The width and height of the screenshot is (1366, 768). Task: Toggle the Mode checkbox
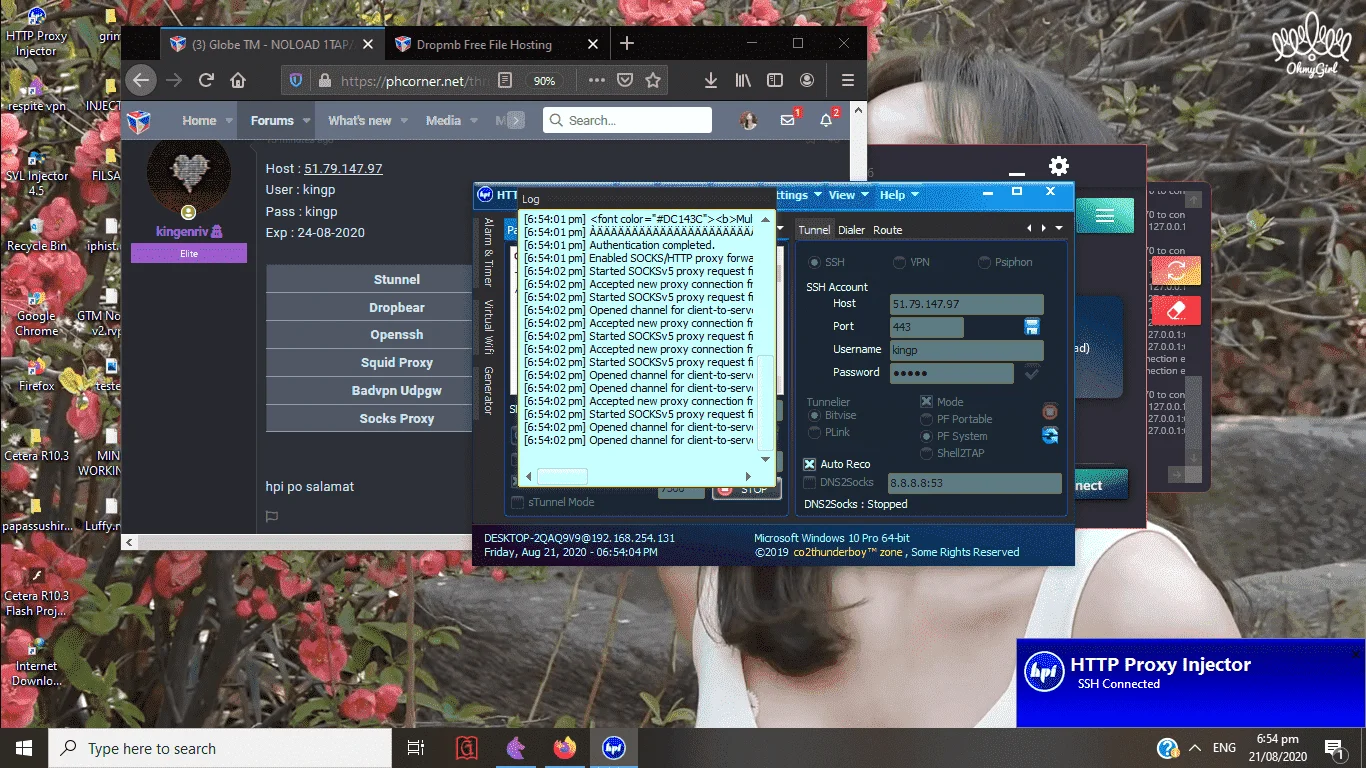[x=926, y=402]
